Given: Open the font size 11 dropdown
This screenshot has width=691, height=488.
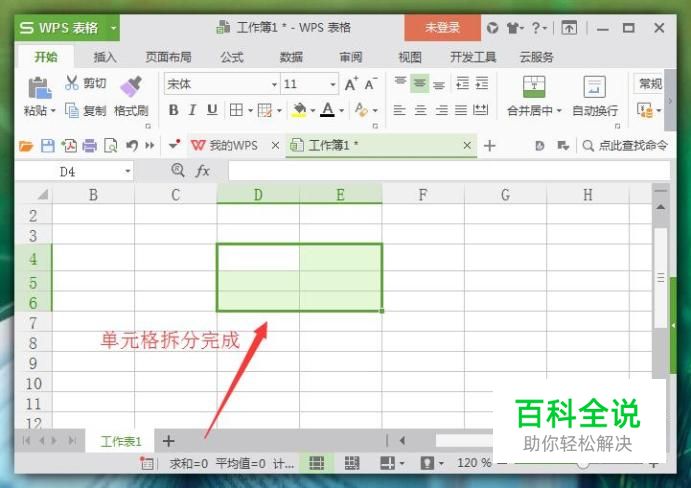Looking at the screenshot, I should (333, 84).
